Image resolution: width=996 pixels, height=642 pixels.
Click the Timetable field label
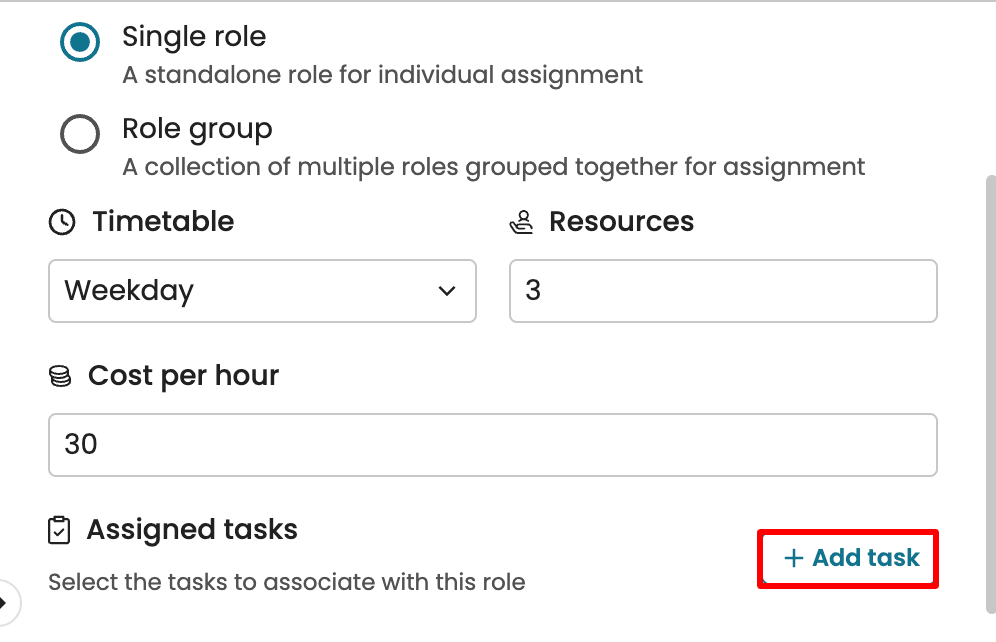(x=163, y=222)
